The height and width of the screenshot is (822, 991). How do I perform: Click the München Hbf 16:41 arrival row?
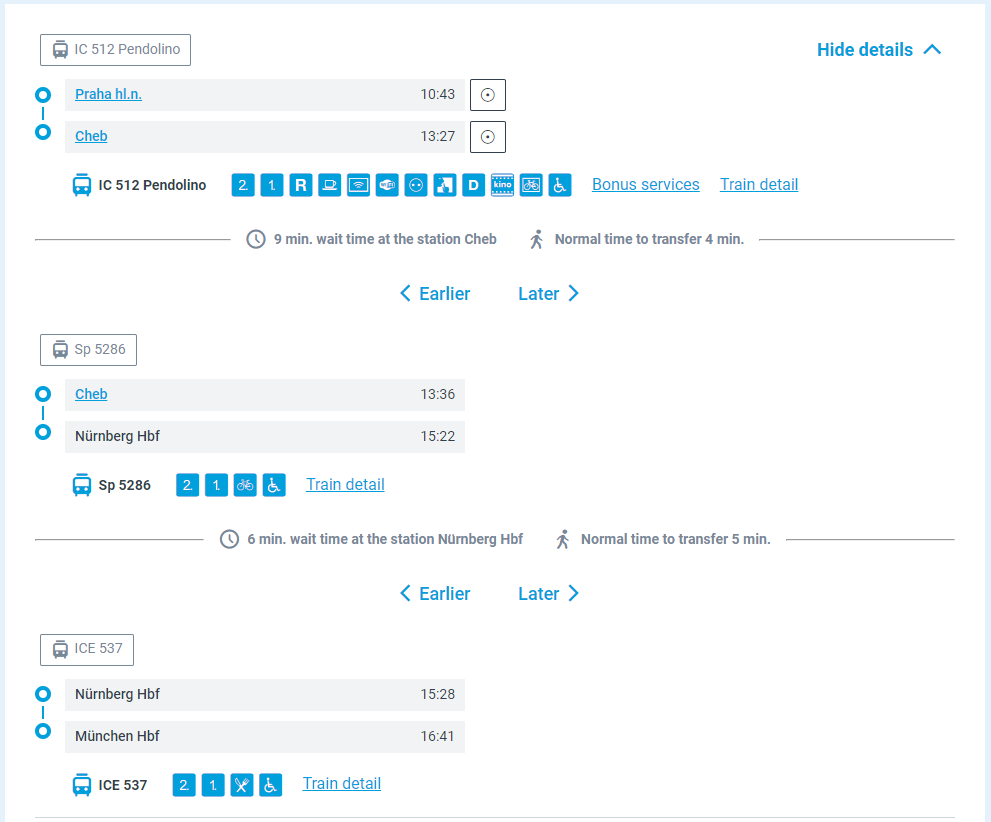pyautogui.click(x=265, y=737)
